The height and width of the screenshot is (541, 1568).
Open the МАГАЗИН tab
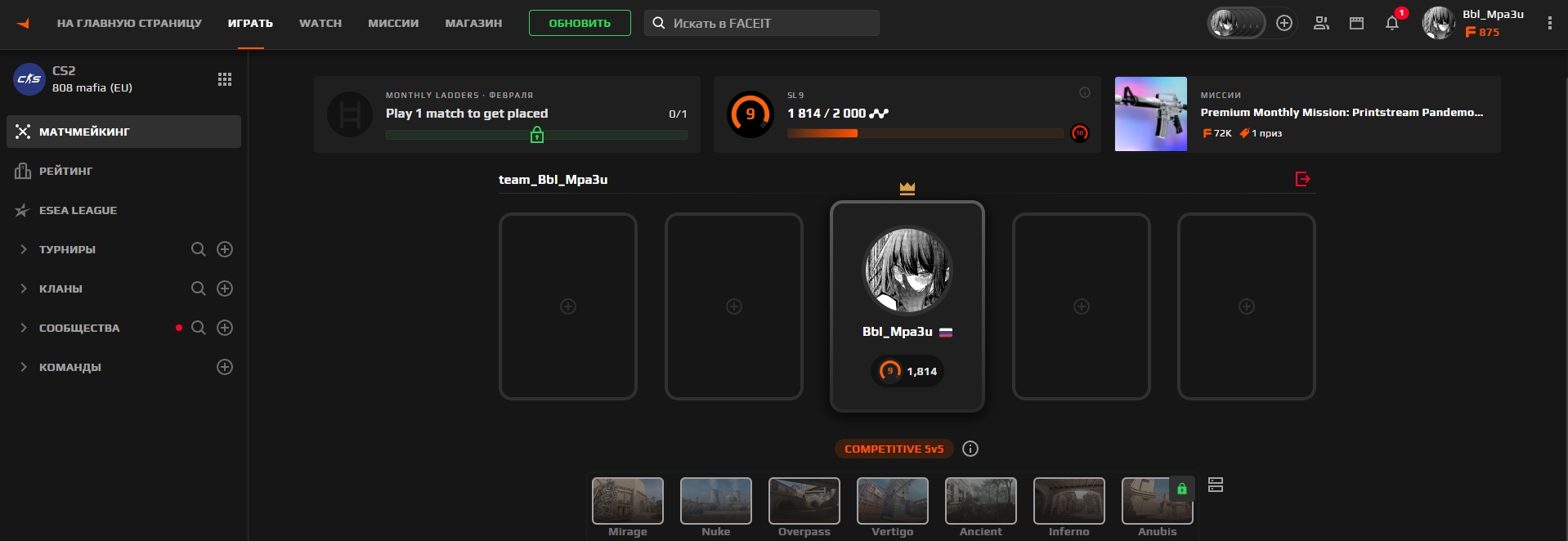pos(473,23)
